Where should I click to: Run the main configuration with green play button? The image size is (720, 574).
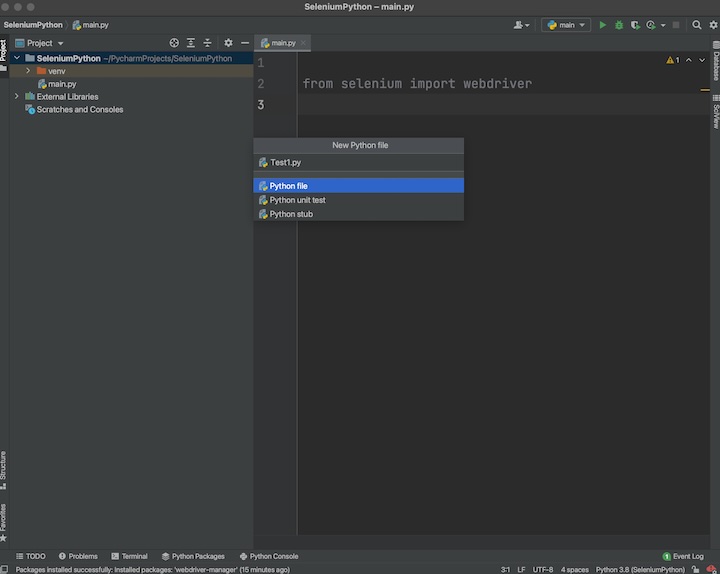[x=602, y=25]
